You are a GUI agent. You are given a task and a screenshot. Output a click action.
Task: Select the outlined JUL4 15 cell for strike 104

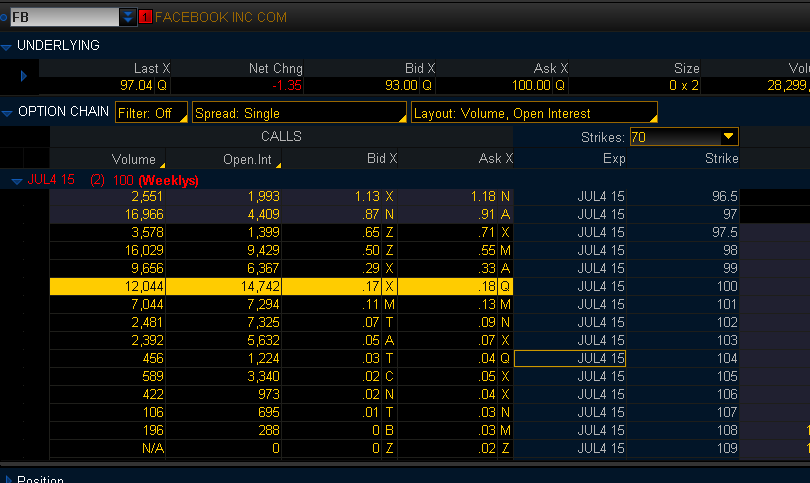click(570, 358)
